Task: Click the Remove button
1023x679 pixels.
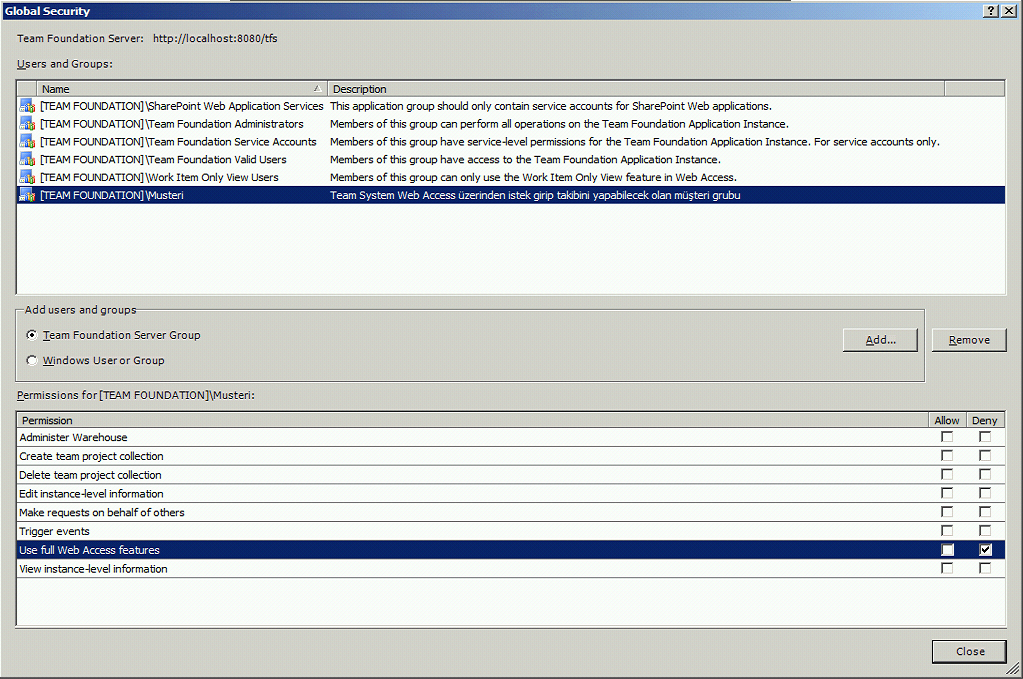Action: (x=969, y=340)
